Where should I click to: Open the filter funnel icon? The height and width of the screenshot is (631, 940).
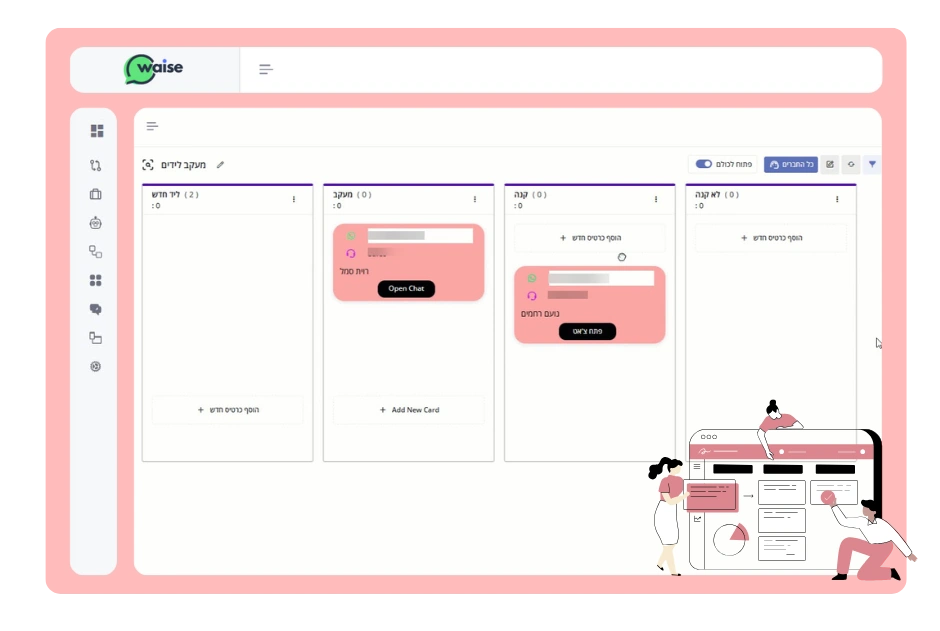pyautogui.click(x=872, y=164)
